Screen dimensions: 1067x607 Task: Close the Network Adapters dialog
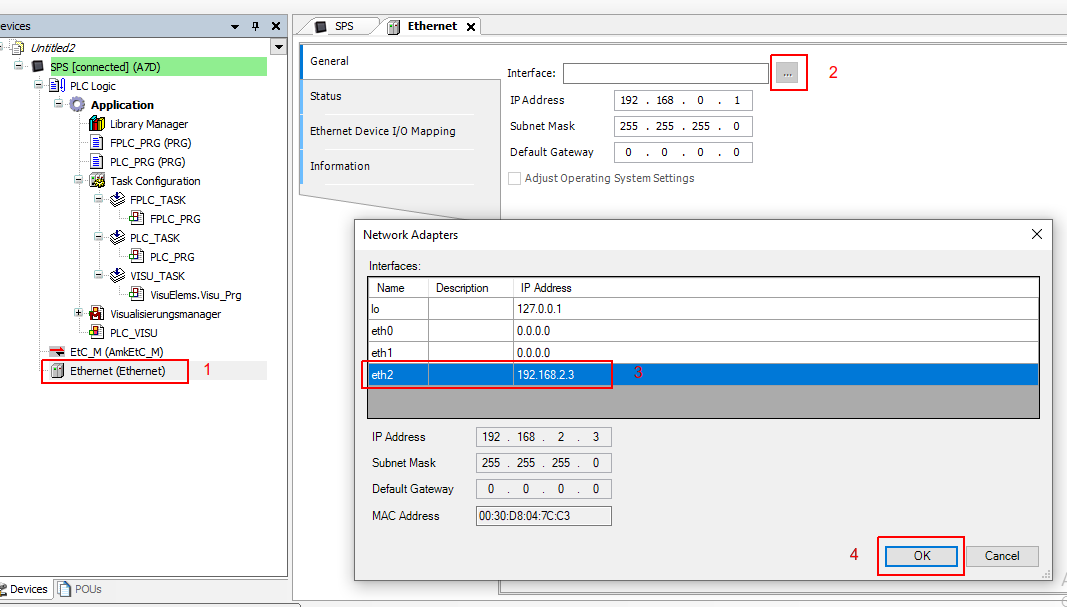click(1036, 234)
